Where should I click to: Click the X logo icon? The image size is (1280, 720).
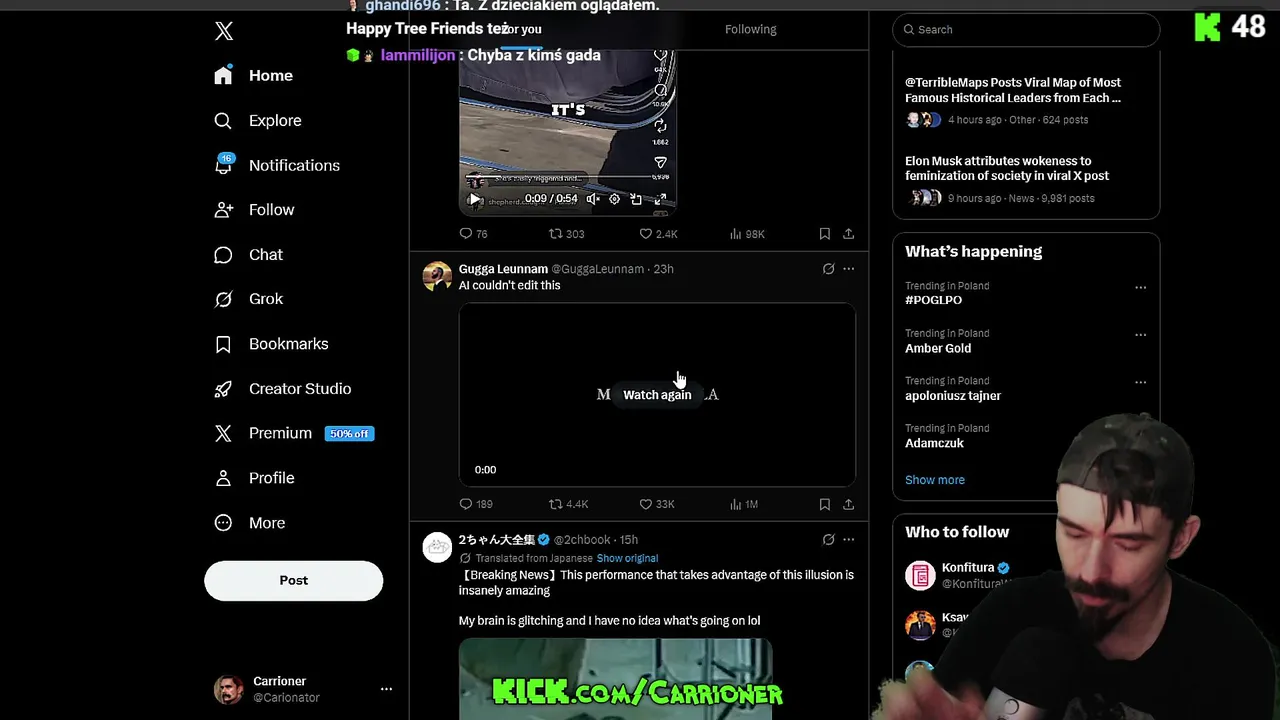[224, 31]
